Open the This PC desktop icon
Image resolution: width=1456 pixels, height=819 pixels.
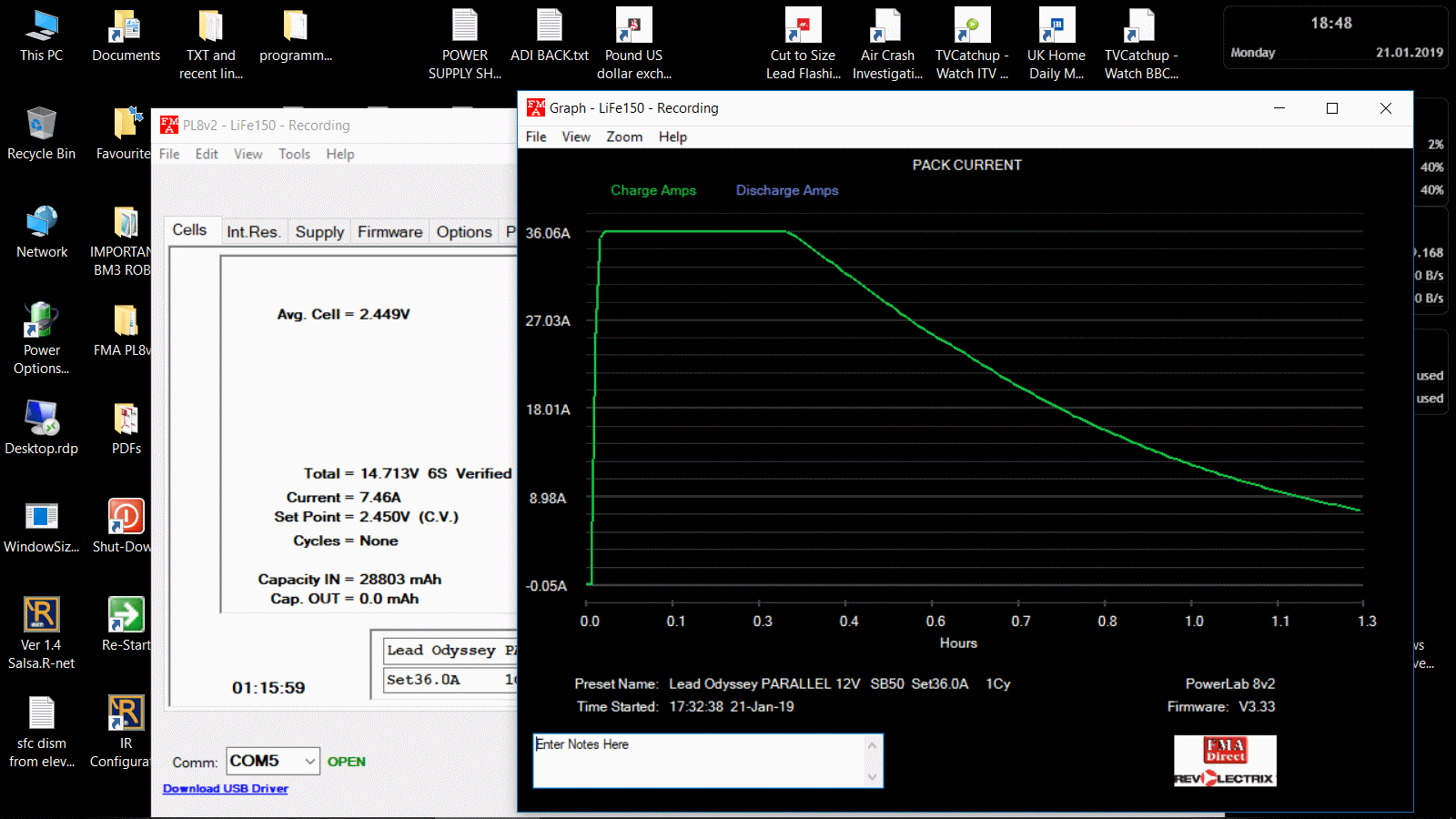41,27
